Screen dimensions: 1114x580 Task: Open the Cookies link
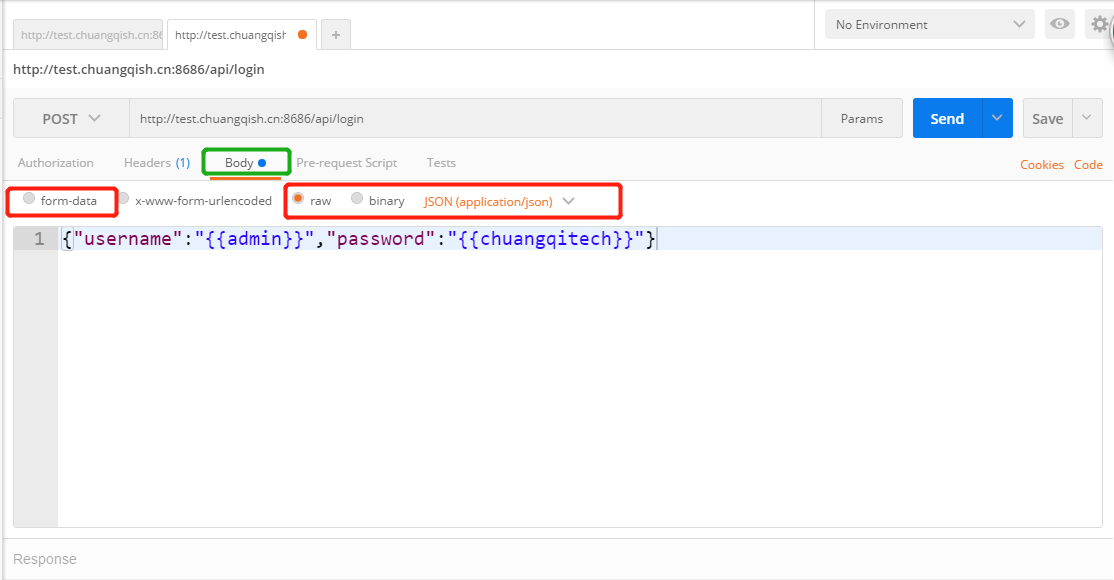pos(1042,165)
